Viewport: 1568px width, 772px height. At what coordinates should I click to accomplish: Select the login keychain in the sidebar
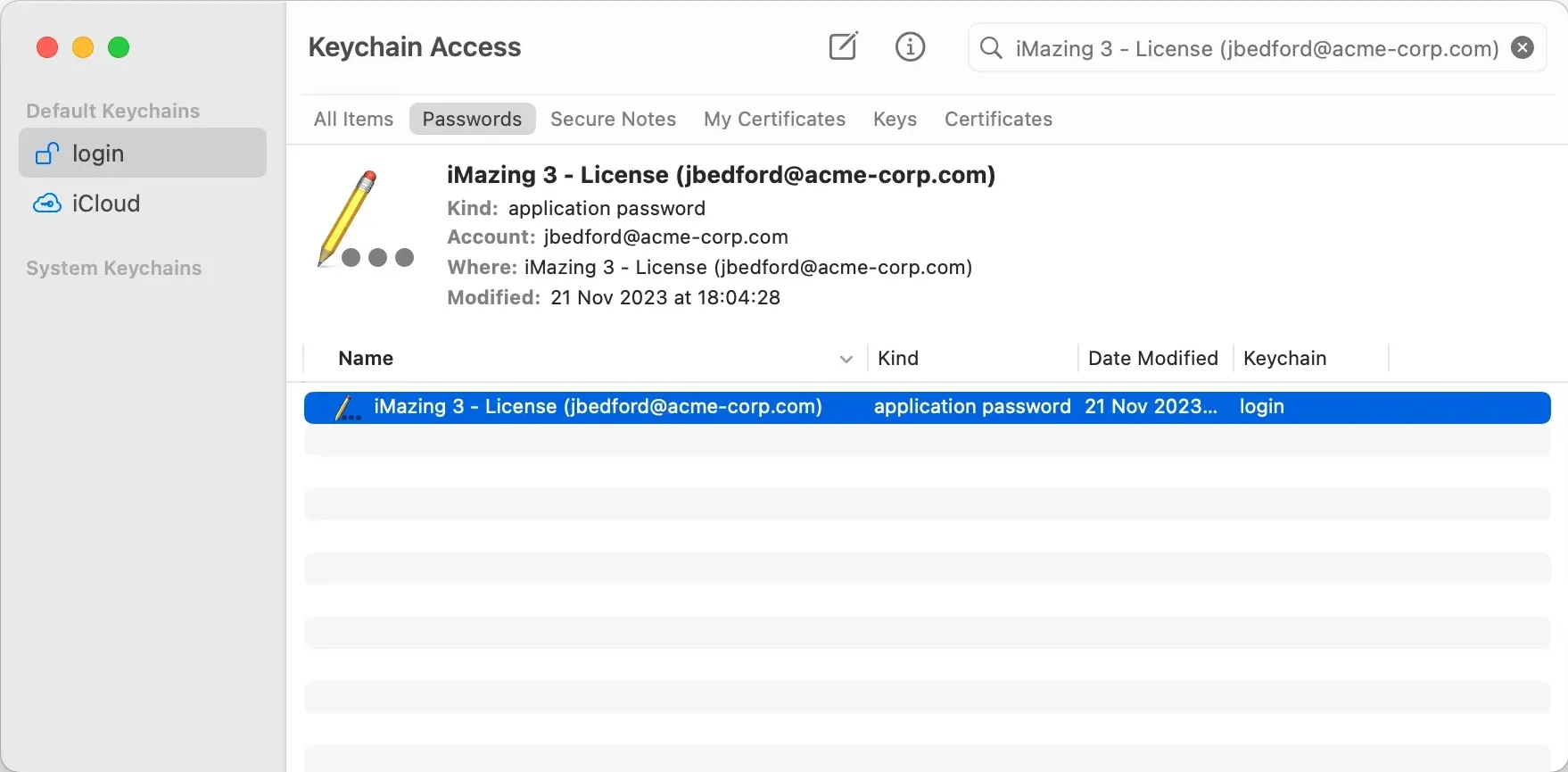point(143,153)
